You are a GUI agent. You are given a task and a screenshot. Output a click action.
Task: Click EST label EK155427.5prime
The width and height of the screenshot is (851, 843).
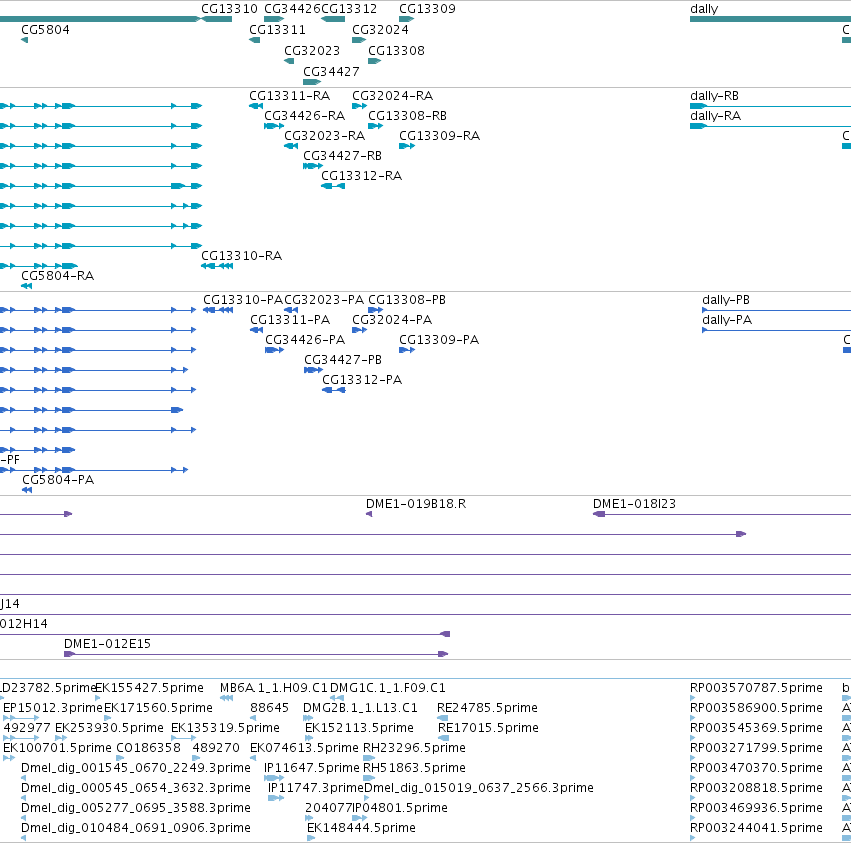149,688
